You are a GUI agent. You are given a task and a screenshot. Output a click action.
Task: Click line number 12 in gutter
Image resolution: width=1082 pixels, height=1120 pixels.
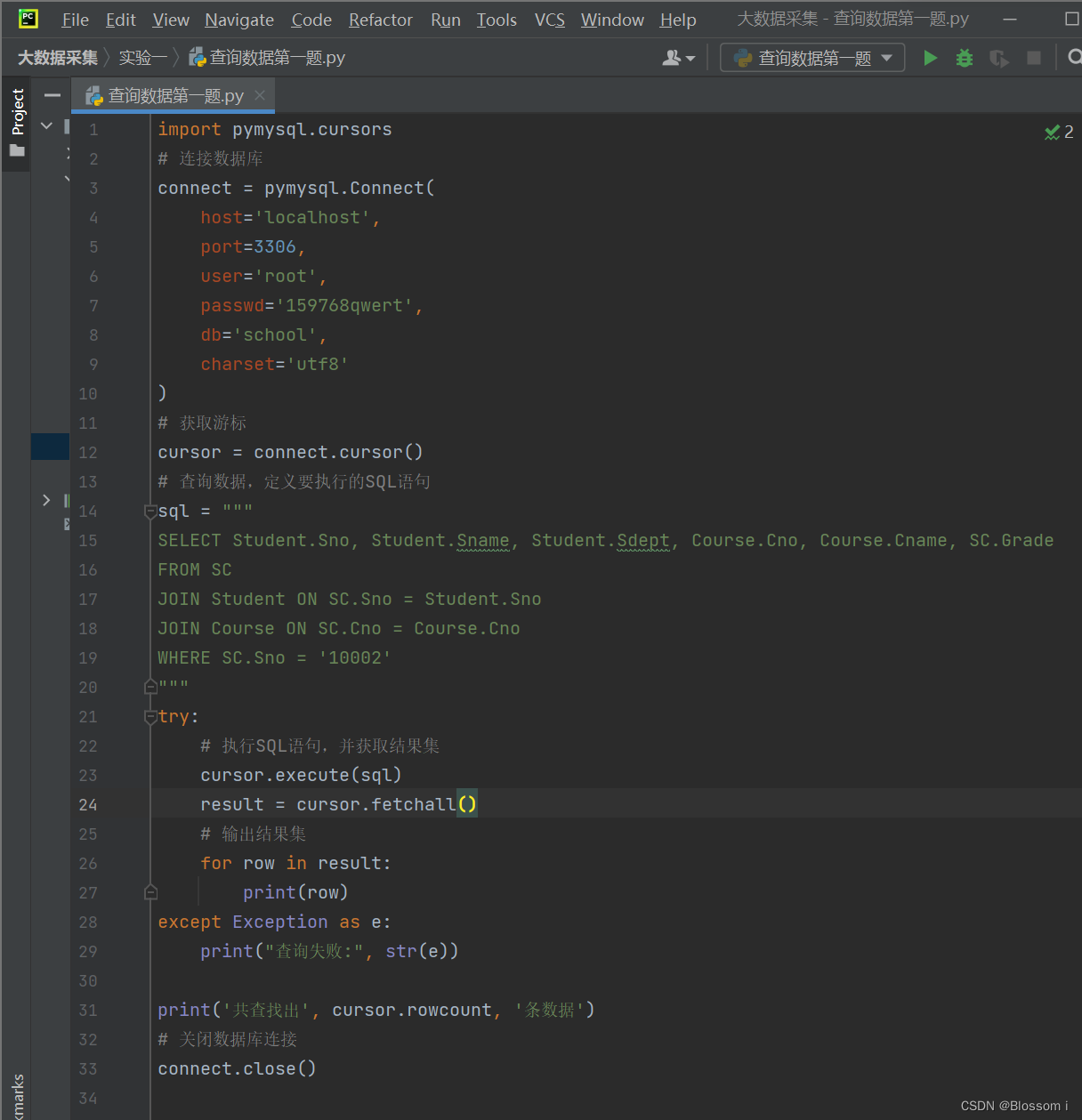(x=87, y=452)
